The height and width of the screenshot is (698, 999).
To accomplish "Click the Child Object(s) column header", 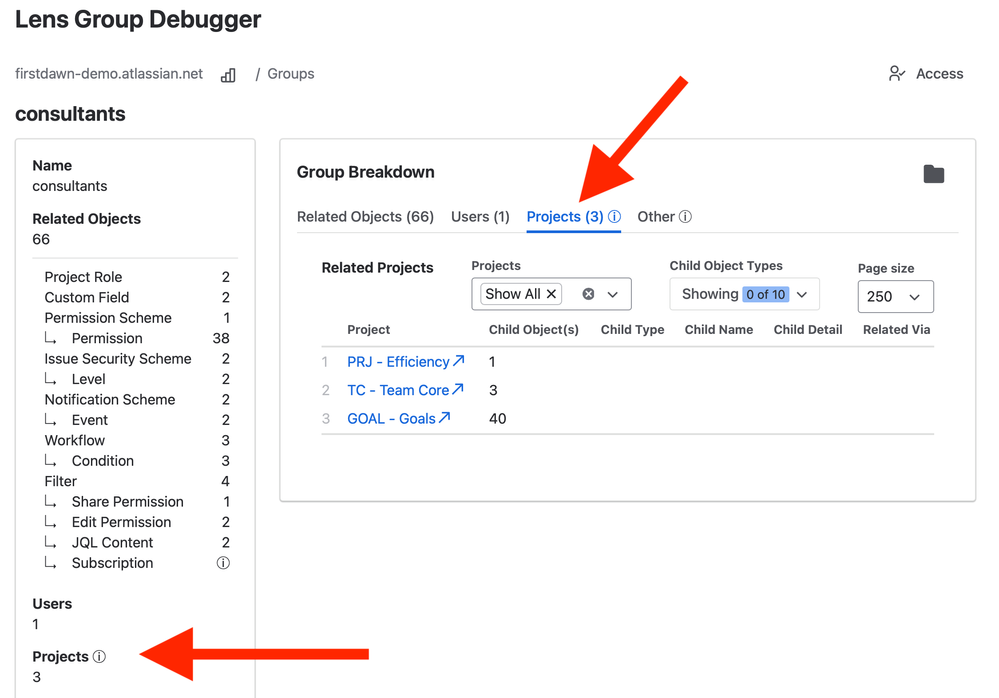I will coord(534,330).
